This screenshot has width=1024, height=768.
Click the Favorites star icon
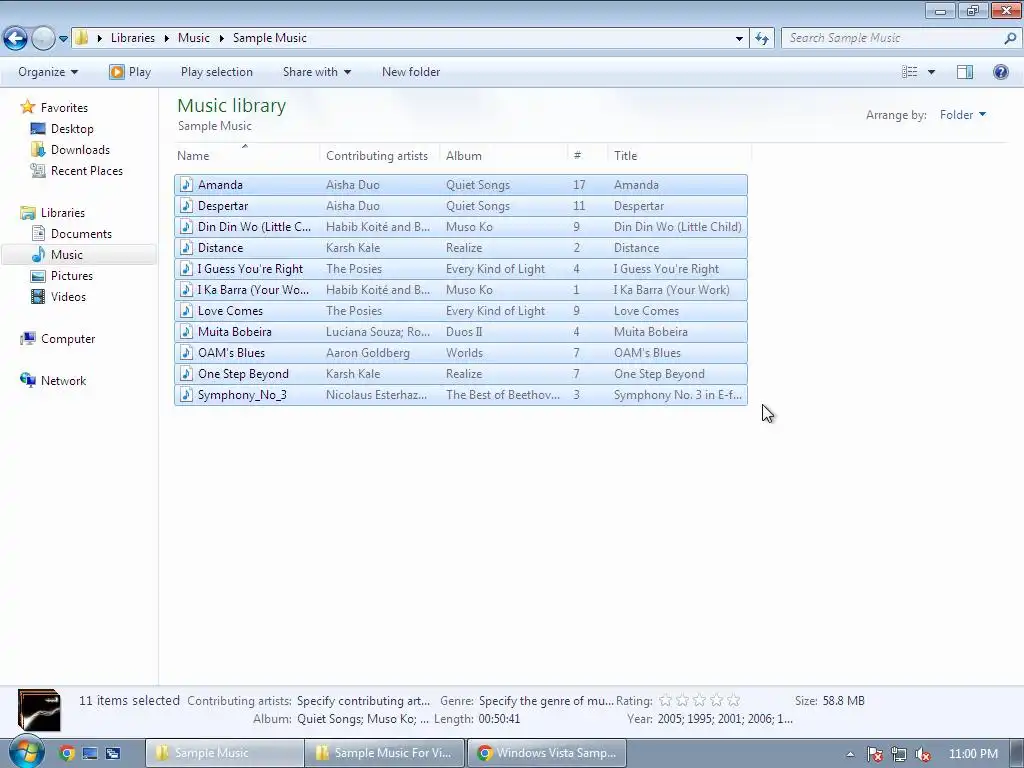click(x=27, y=107)
